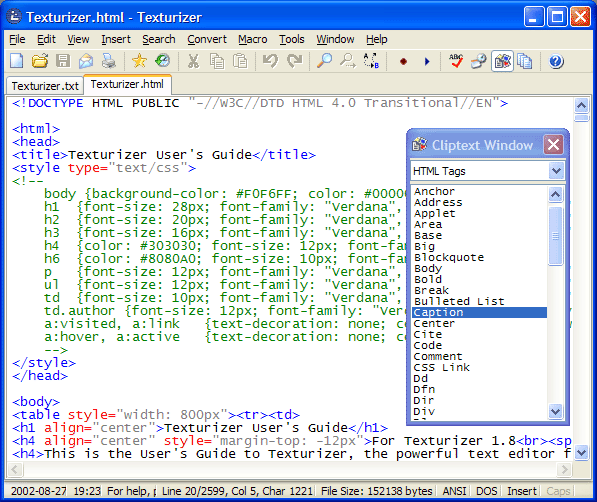Viewport: 597px width, 502px height.
Task: Select Bulleted List in Cliptext list
Action: coord(479,301)
